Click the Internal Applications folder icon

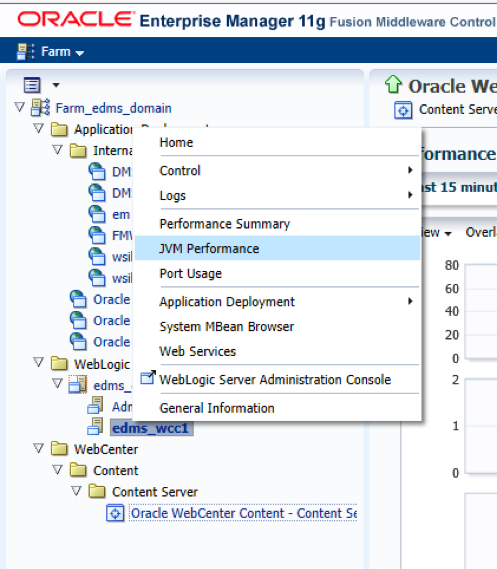click(x=78, y=150)
